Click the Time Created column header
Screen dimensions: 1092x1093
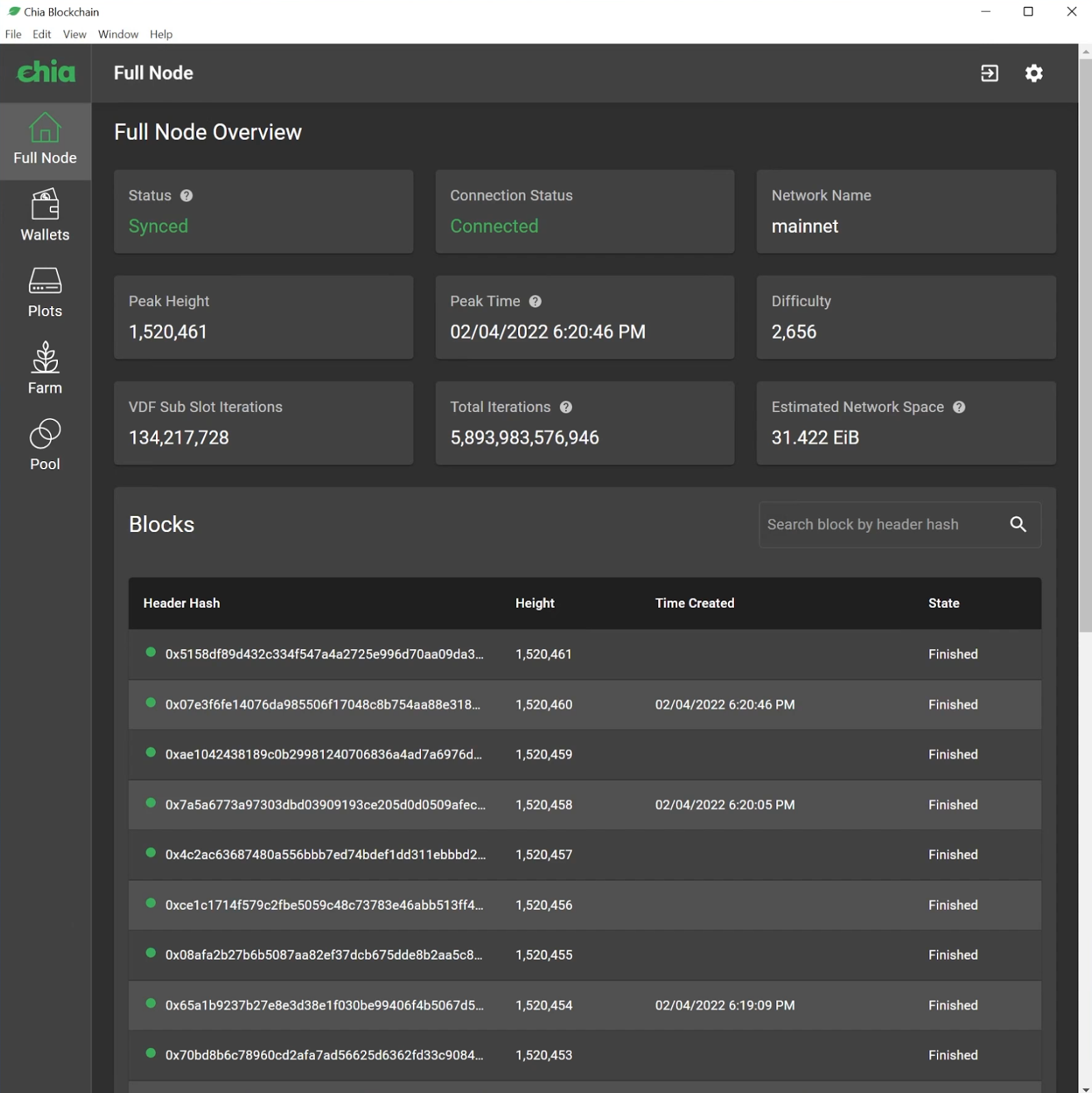pyautogui.click(x=694, y=603)
